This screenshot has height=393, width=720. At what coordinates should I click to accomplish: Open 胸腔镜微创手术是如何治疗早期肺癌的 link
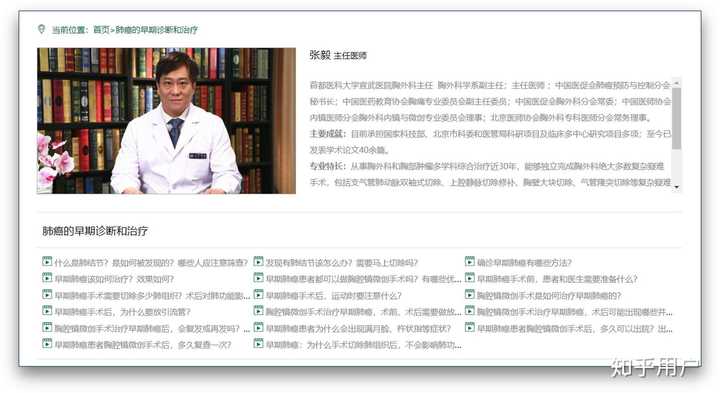pos(549,296)
